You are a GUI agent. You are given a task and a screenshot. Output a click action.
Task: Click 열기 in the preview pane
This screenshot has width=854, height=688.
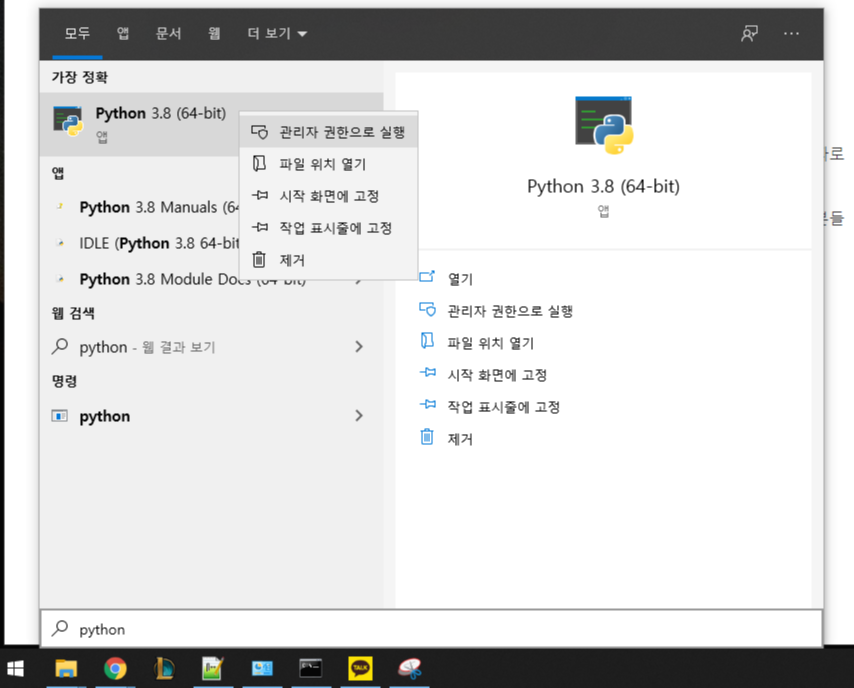click(x=460, y=279)
